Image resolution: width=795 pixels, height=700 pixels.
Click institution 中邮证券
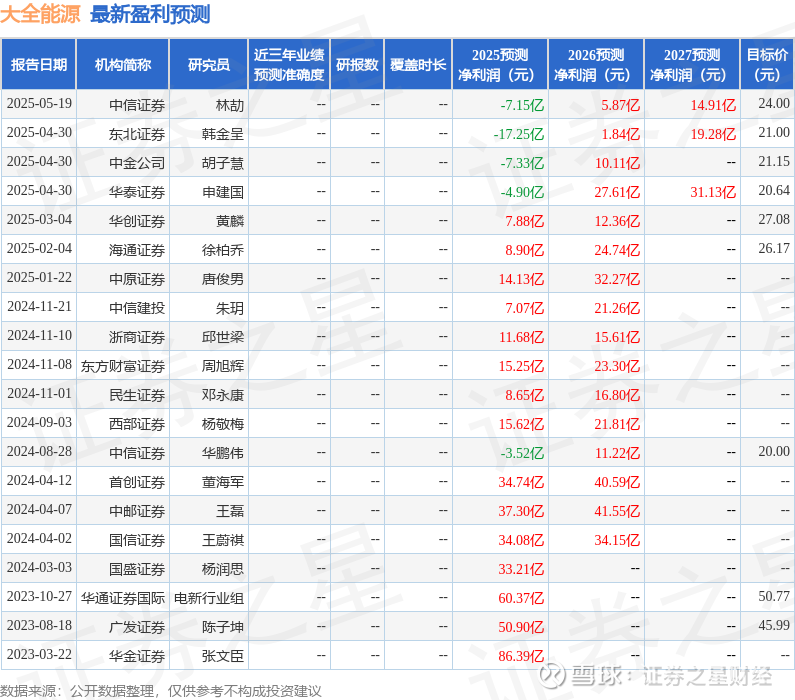[137, 511]
